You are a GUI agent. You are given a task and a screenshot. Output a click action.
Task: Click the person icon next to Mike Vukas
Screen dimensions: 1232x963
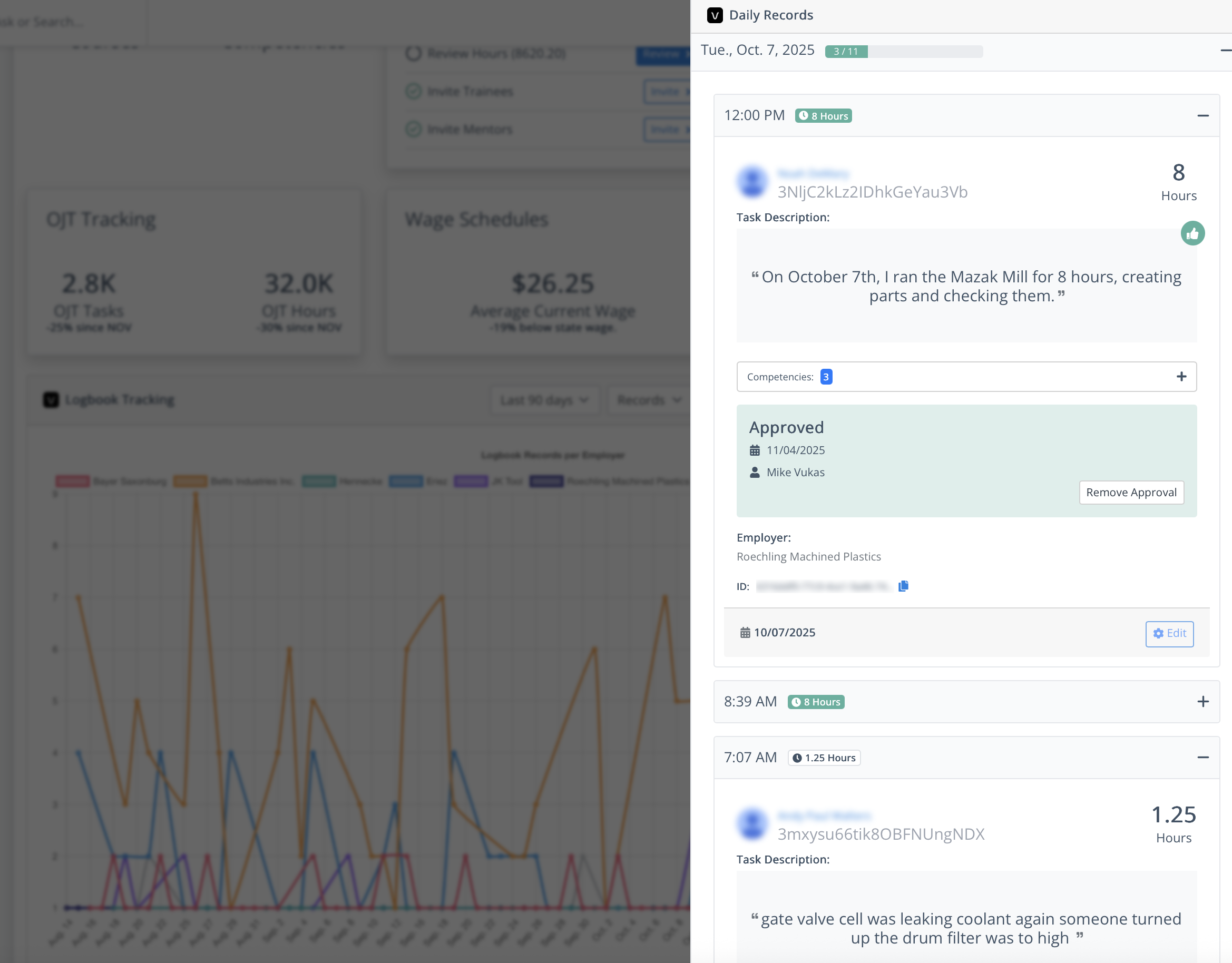coord(754,473)
